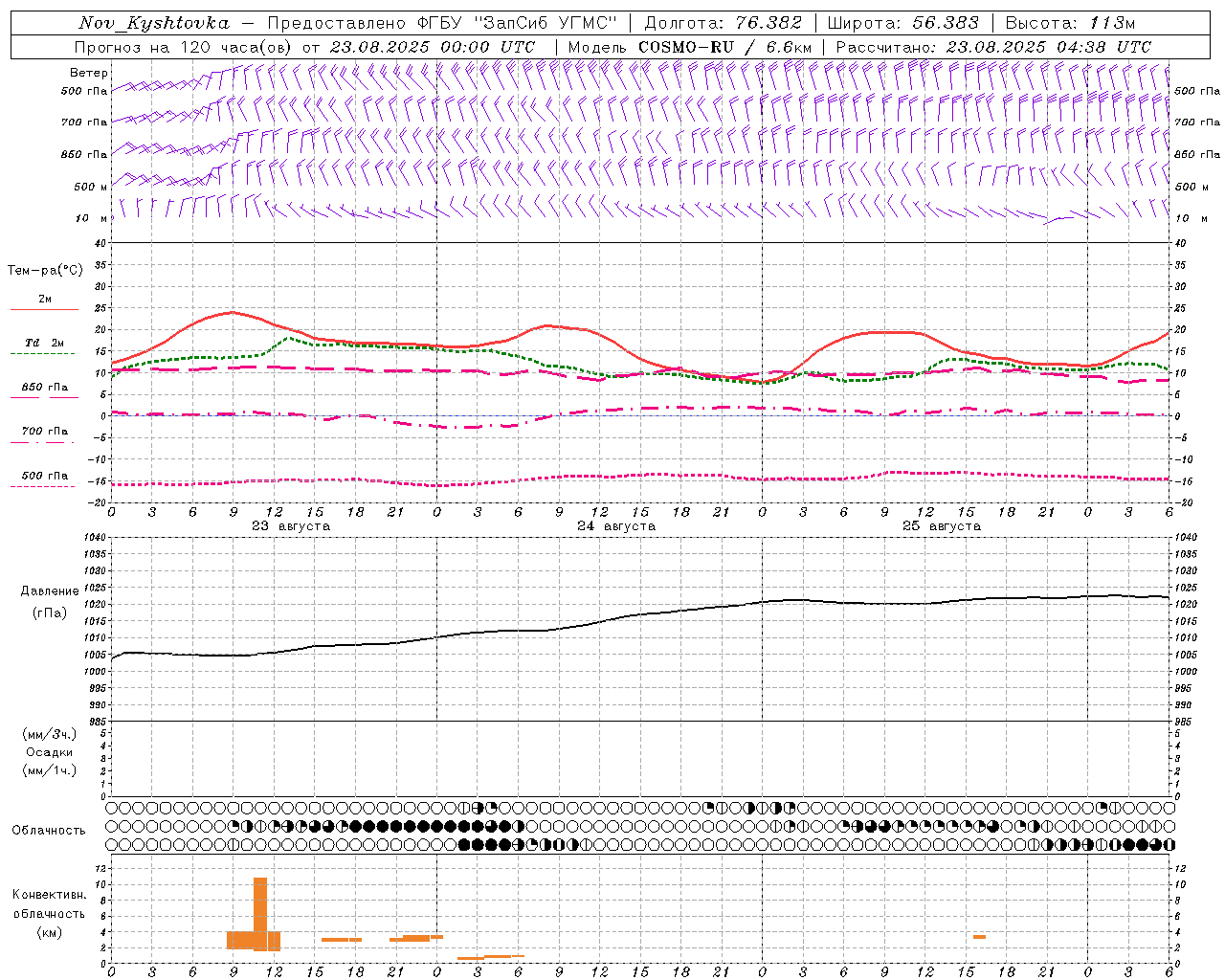This screenshot has height=980, width=1225.
Task: Click the Долгота: 76.382 value
Action: point(724,23)
